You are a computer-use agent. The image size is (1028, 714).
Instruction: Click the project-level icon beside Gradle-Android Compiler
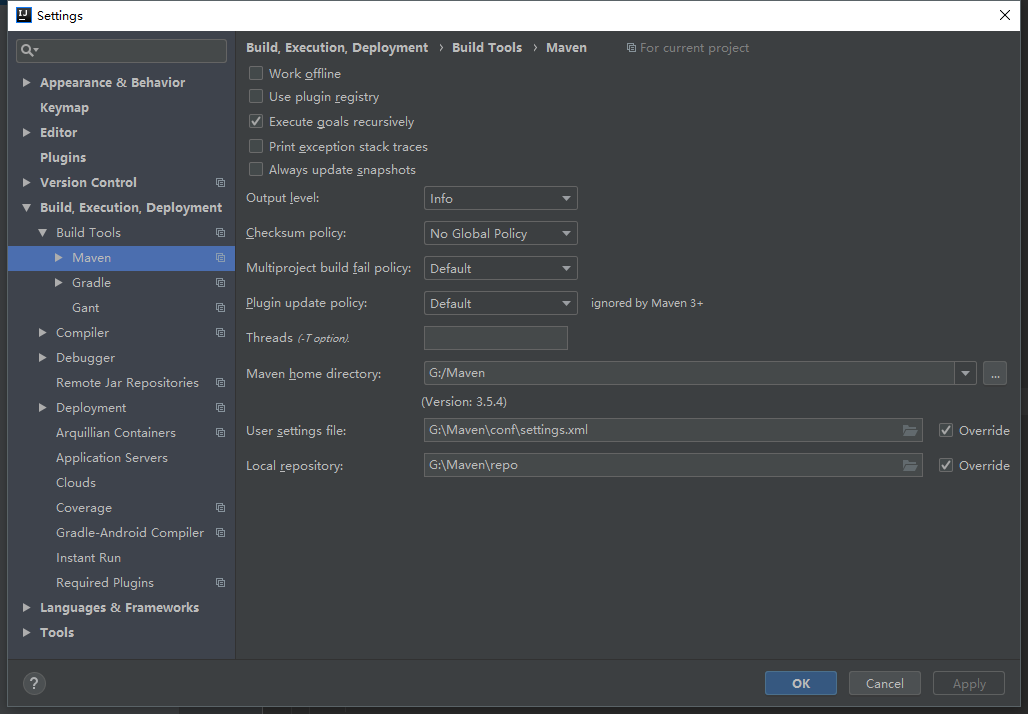pyautogui.click(x=220, y=532)
